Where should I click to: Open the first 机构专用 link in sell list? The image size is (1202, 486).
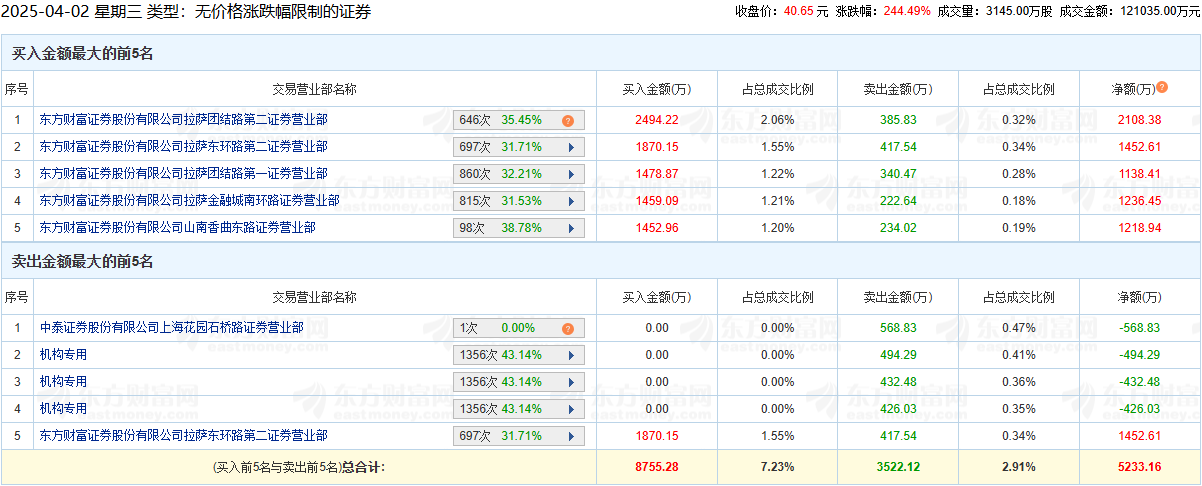tap(63, 355)
